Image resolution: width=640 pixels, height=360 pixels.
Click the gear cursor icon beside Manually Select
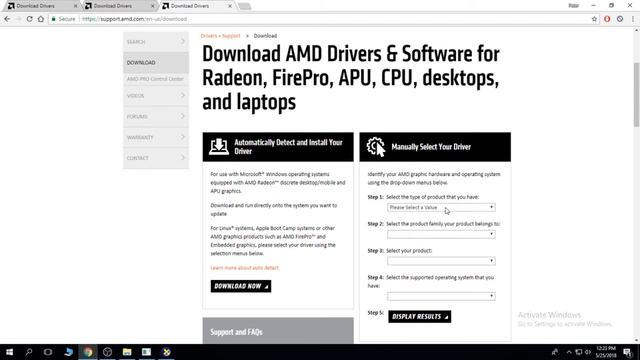click(x=376, y=147)
